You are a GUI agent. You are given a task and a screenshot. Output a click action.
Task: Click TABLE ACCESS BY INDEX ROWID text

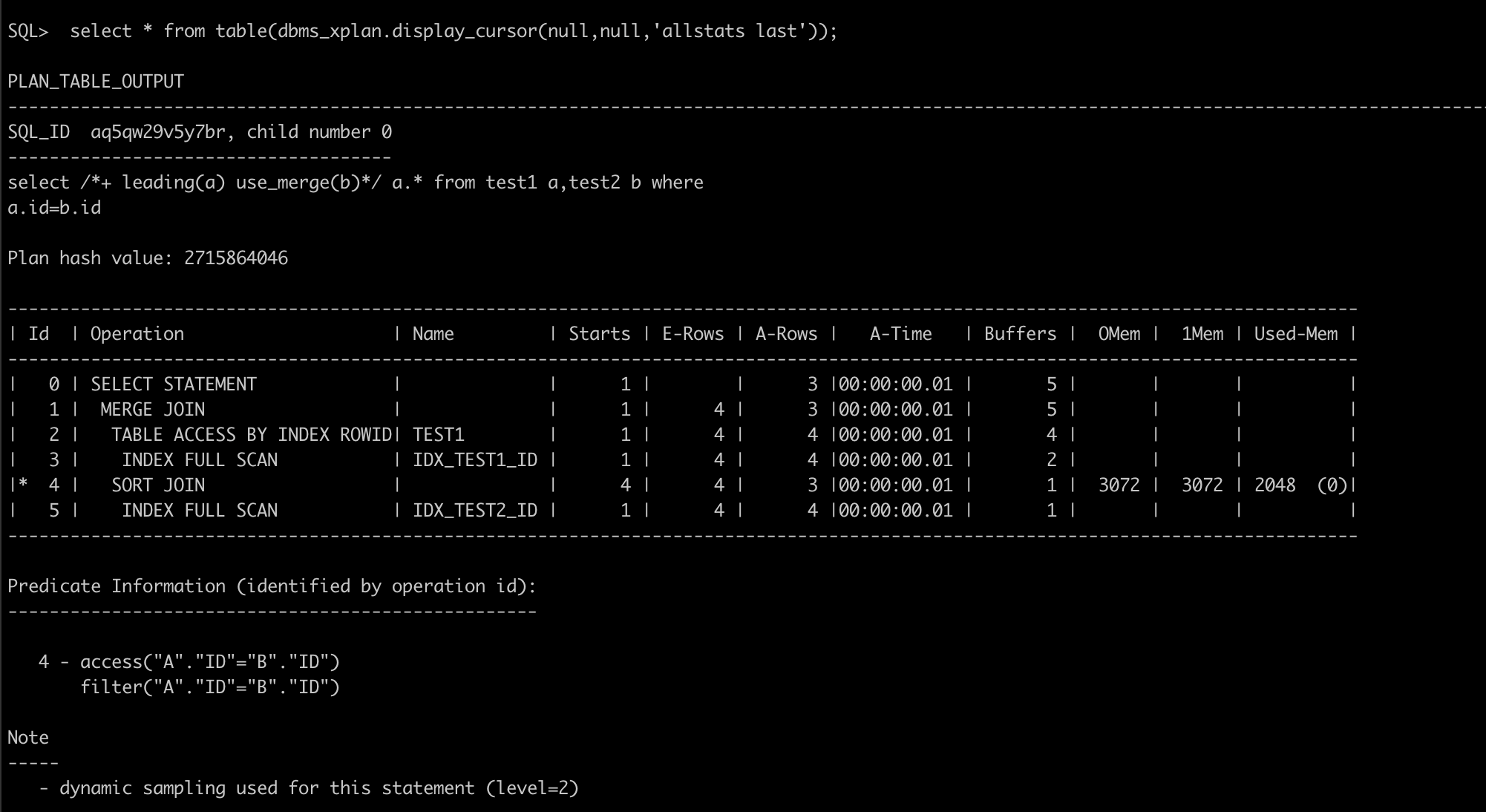click(251, 435)
